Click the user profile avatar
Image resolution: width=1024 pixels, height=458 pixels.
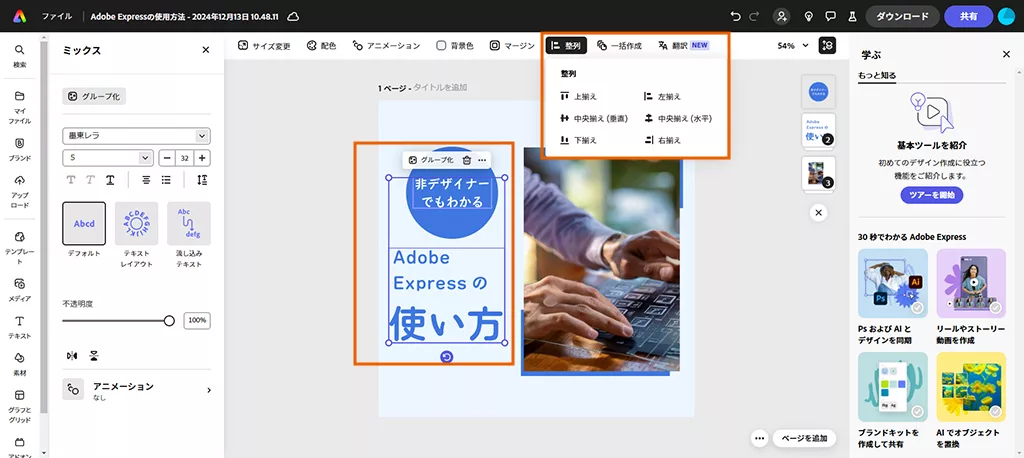1006,16
